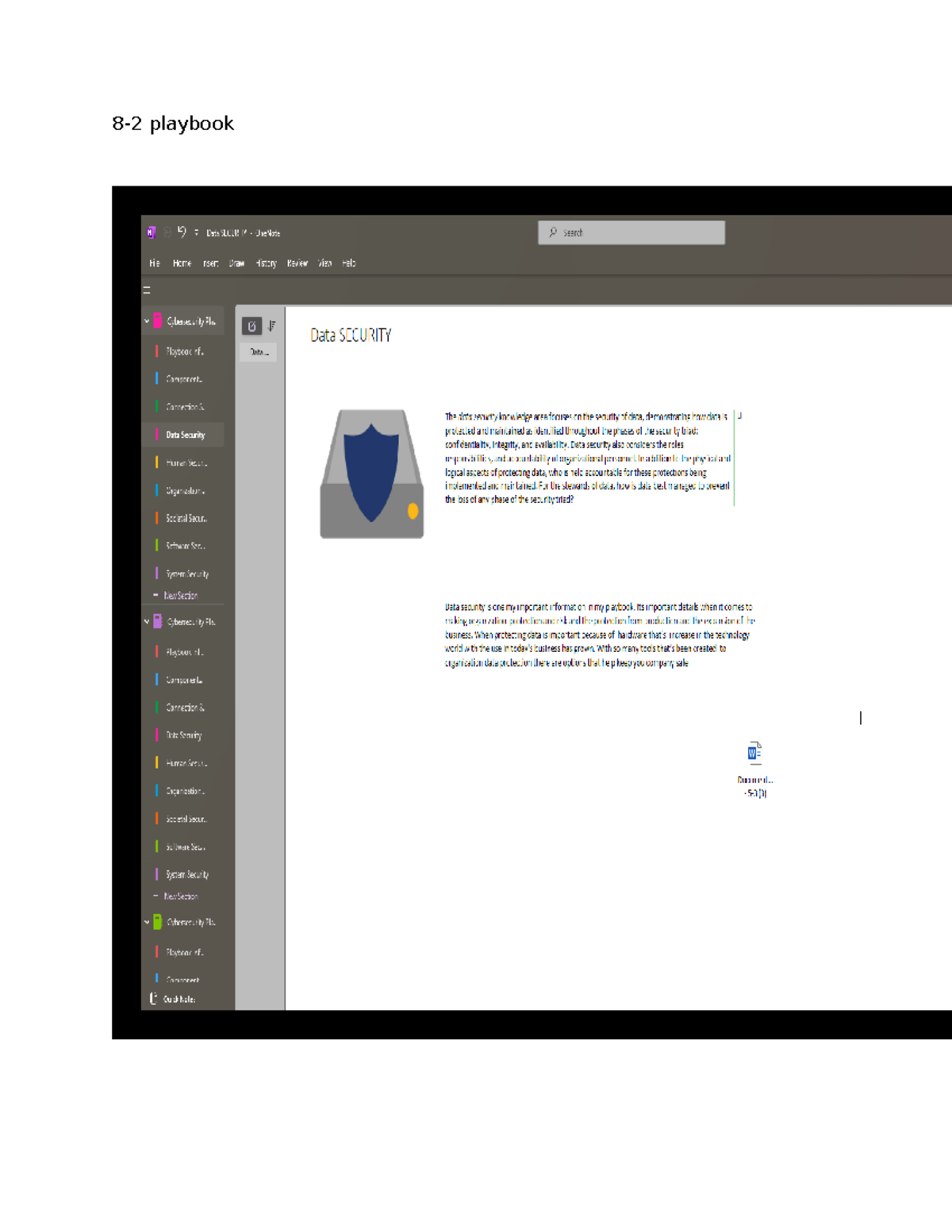Click the pink notebook icon
This screenshot has width=952, height=1232.
pos(158,320)
